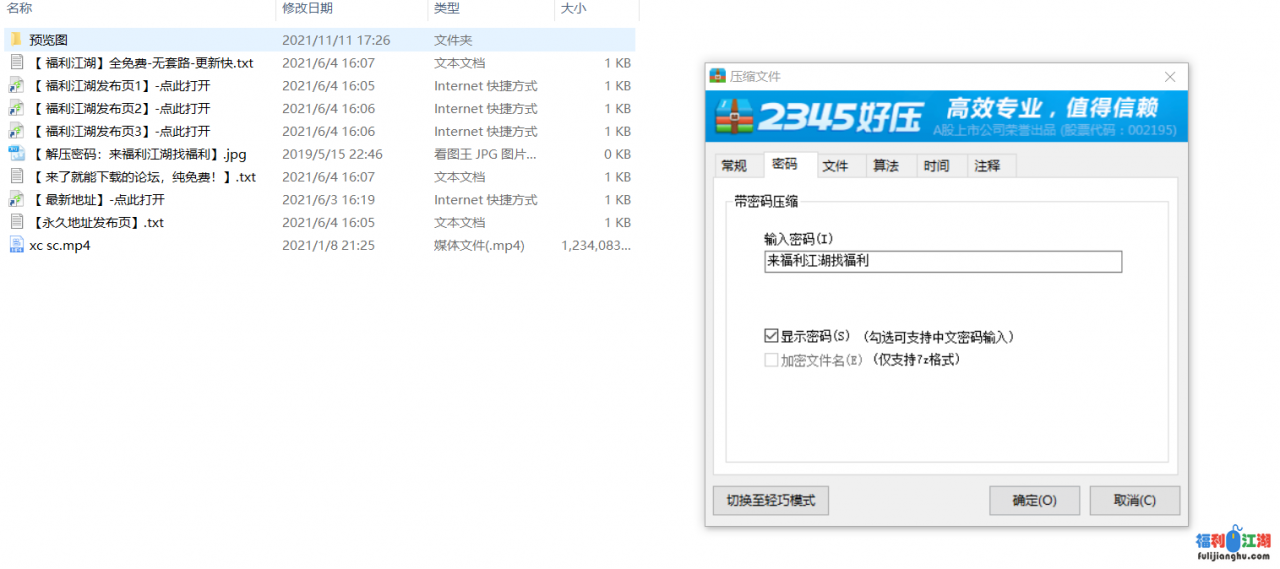
Task: Click the 切换至轻巧模式 button
Action: [x=770, y=500]
